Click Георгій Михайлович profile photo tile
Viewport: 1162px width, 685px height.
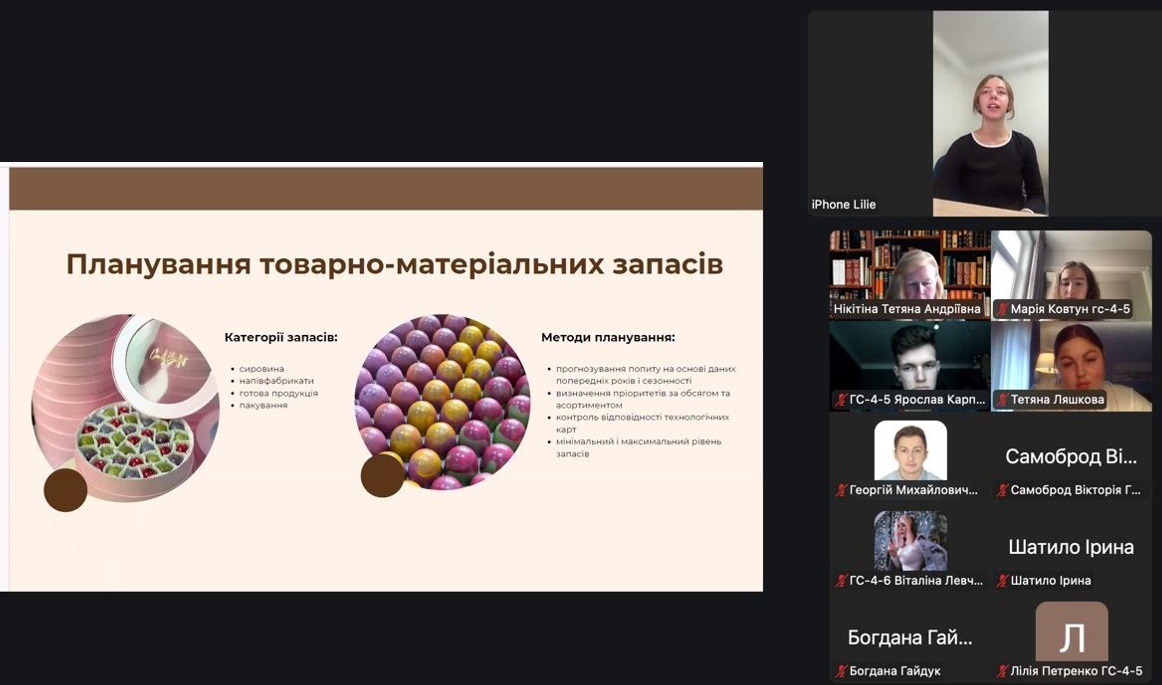pyautogui.click(x=910, y=451)
